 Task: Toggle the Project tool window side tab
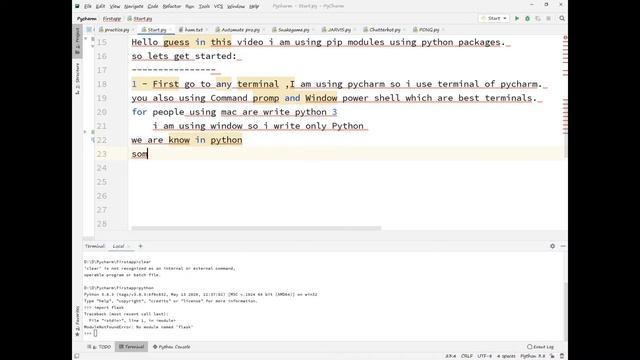[77, 42]
